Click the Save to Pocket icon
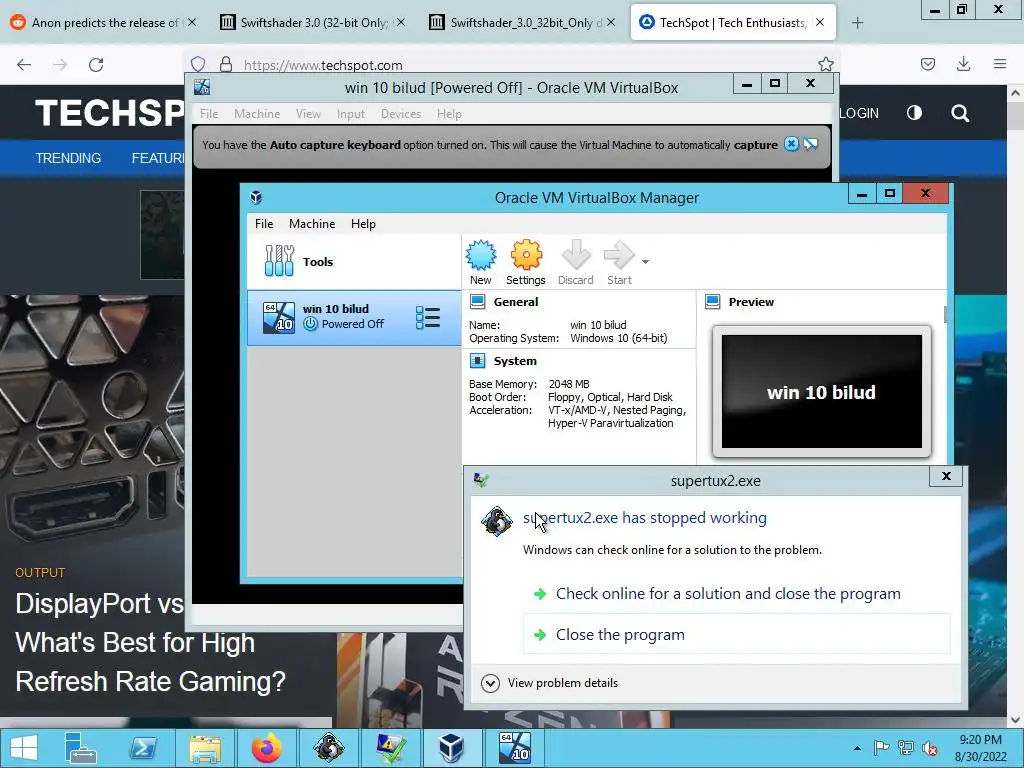The image size is (1024, 768). click(x=927, y=64)
